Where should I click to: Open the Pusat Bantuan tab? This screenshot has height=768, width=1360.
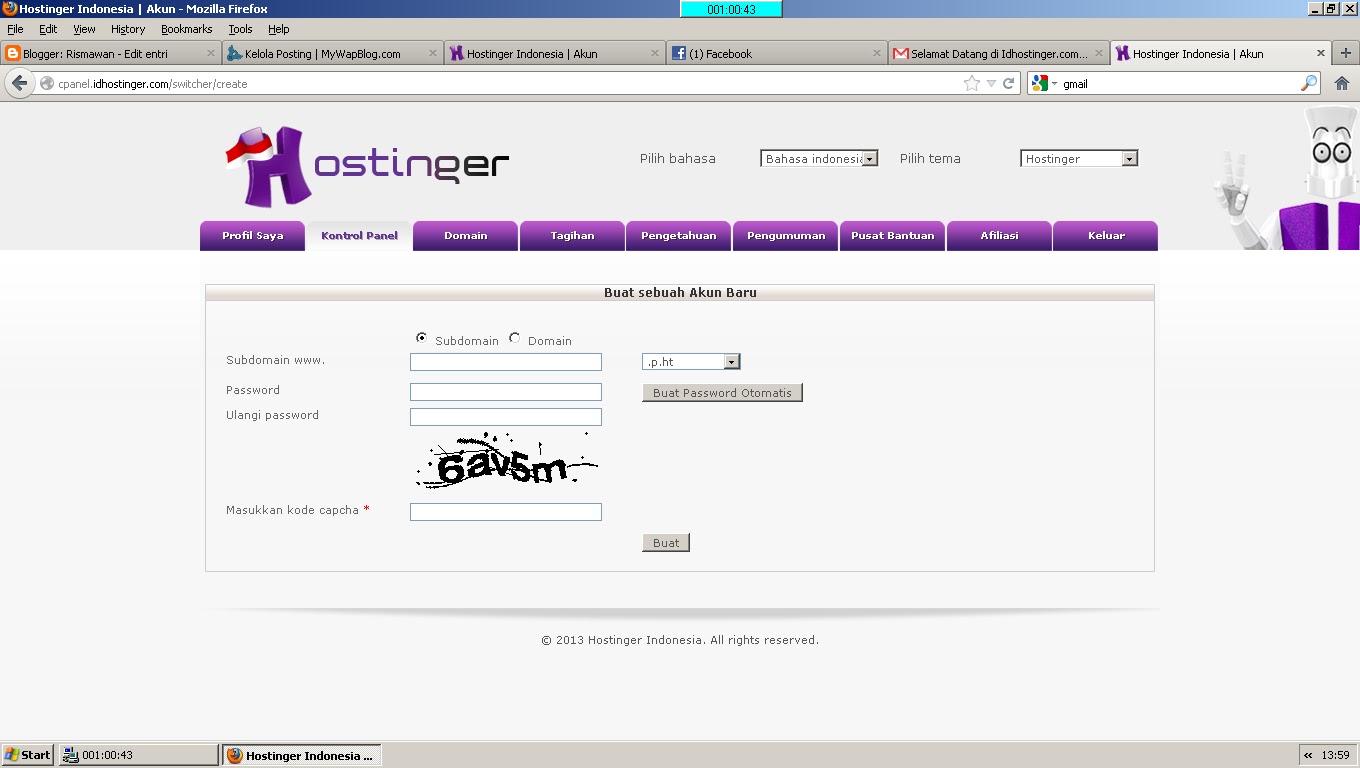click(x=892, y=236)
